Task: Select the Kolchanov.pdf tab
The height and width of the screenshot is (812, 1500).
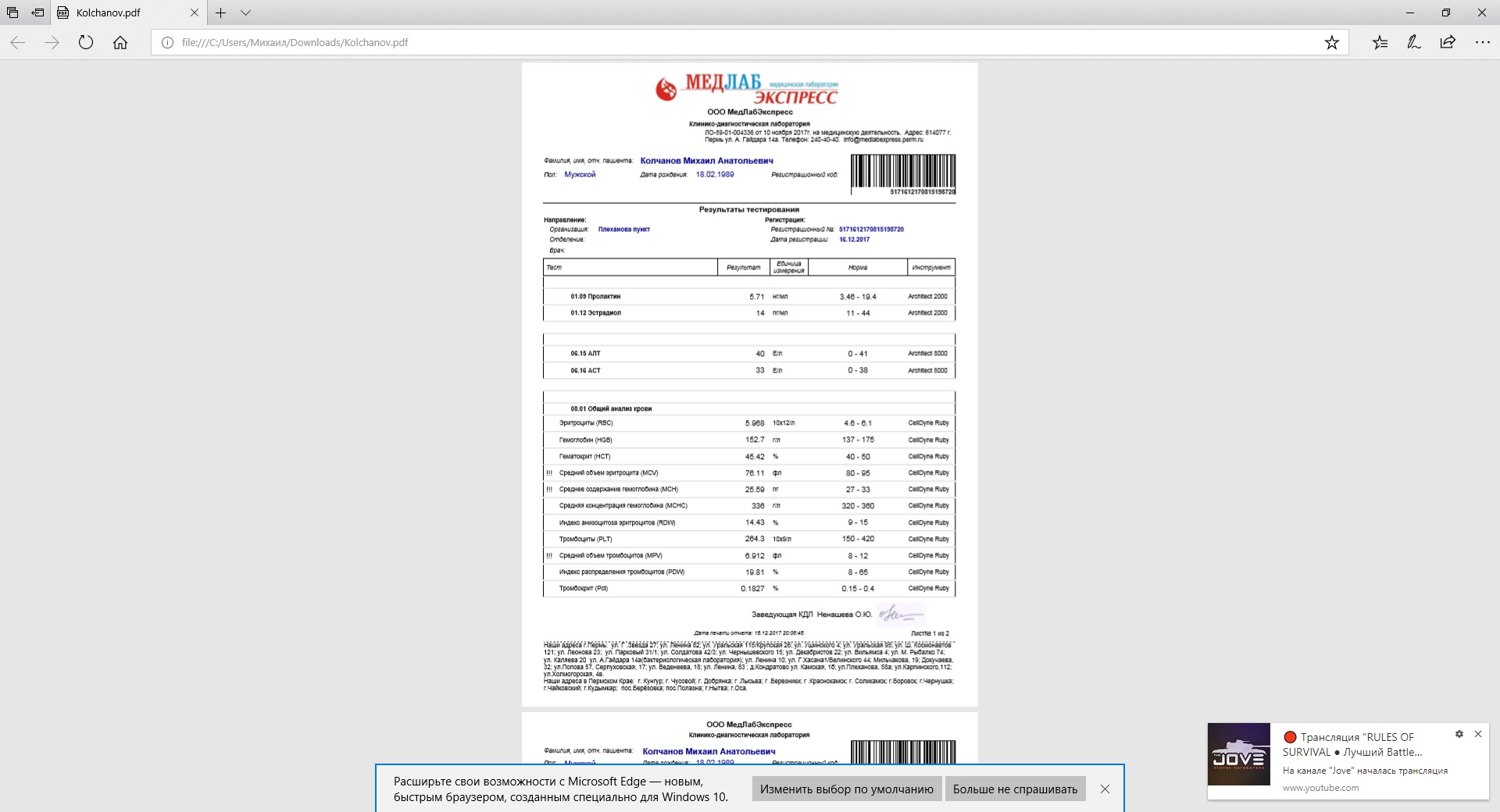Action: click(117, 12)
